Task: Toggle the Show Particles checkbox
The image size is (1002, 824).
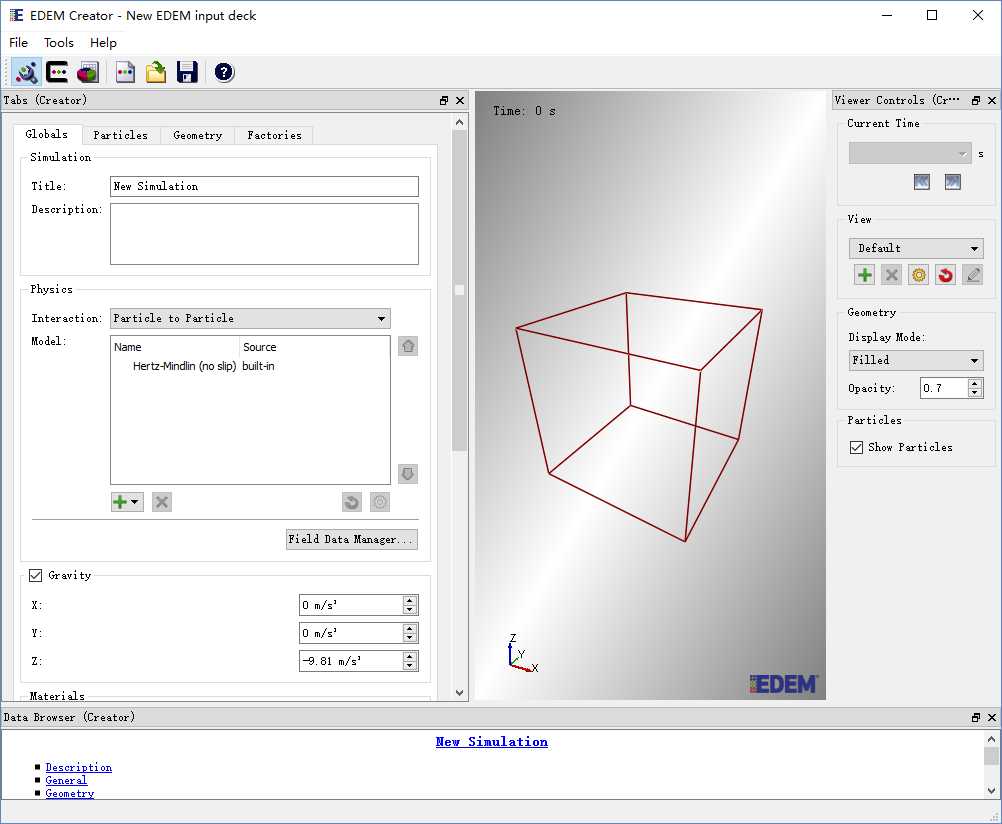Action: click(x=856, y=447)
